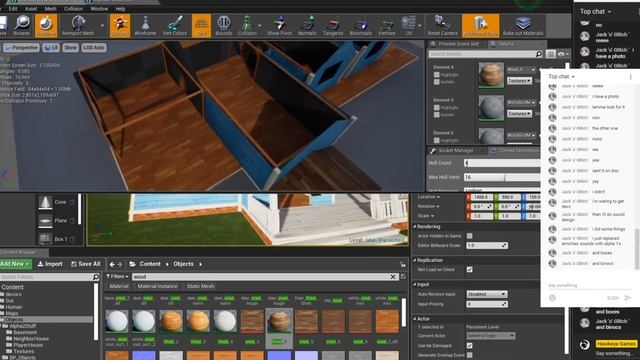
Task: Open Element 4 Textures dropdown
Action: 519,81
